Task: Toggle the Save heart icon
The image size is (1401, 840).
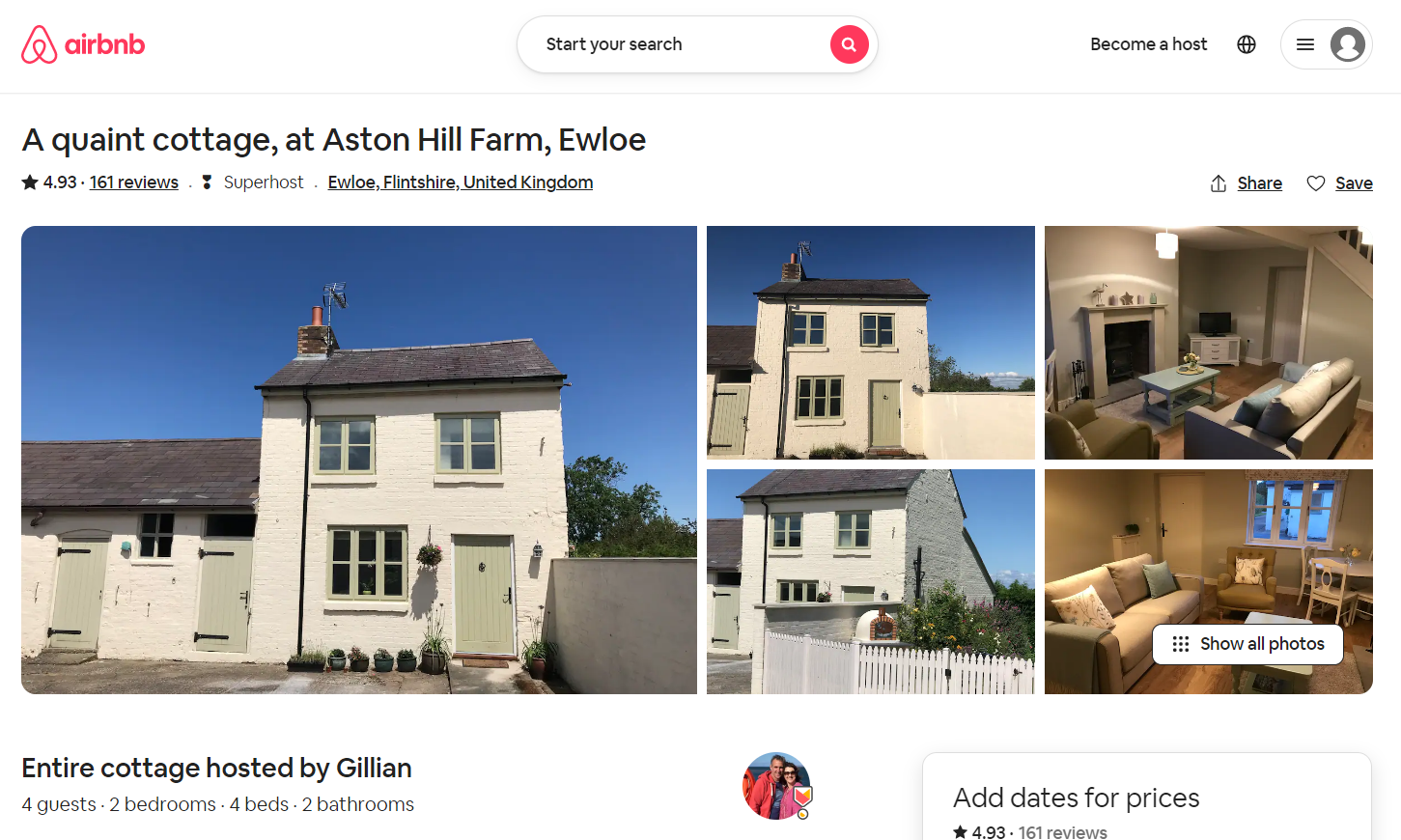Action: pyautogui.click(x=1315, y=183)
